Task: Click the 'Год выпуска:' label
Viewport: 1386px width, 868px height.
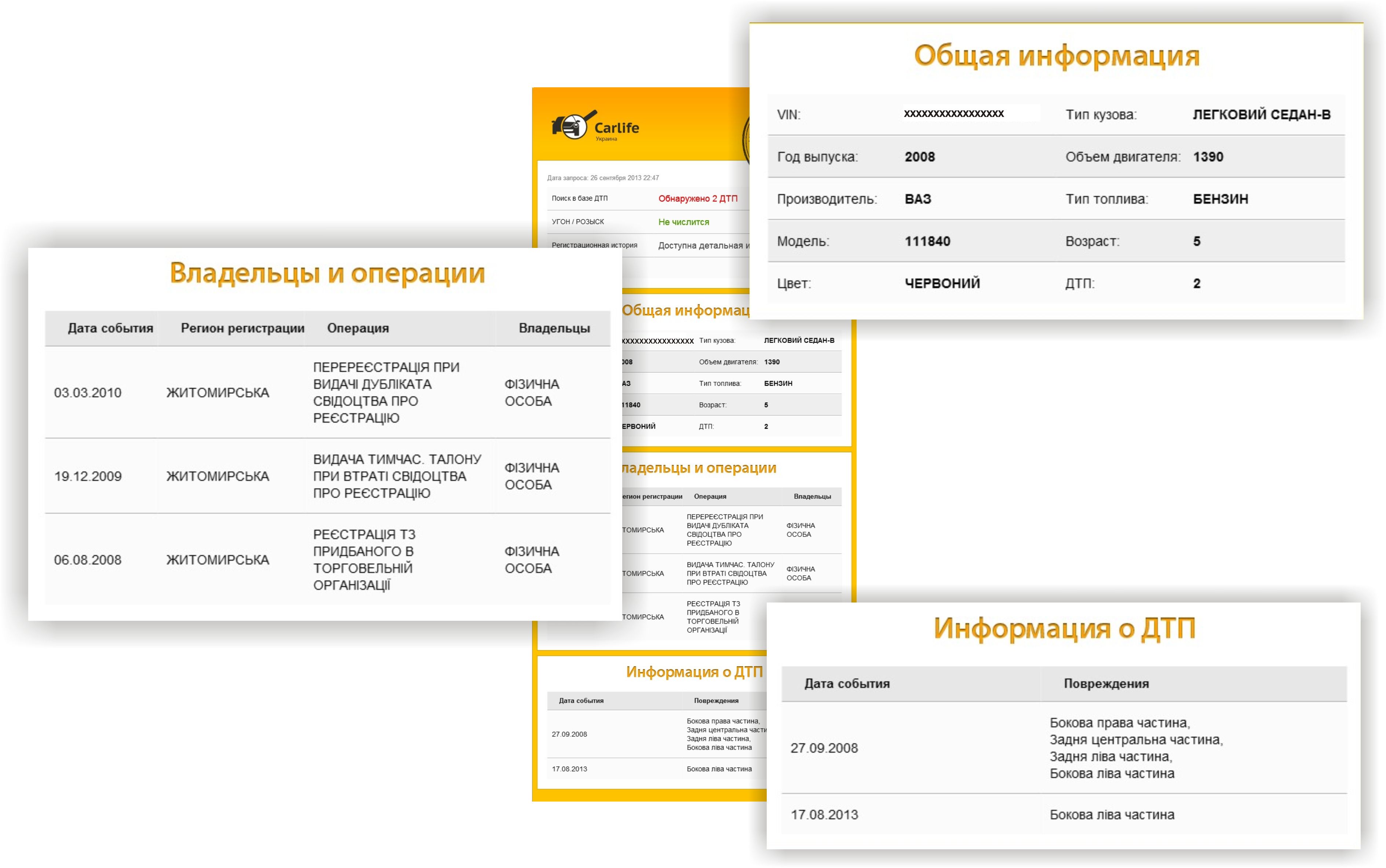Action: 817,157
